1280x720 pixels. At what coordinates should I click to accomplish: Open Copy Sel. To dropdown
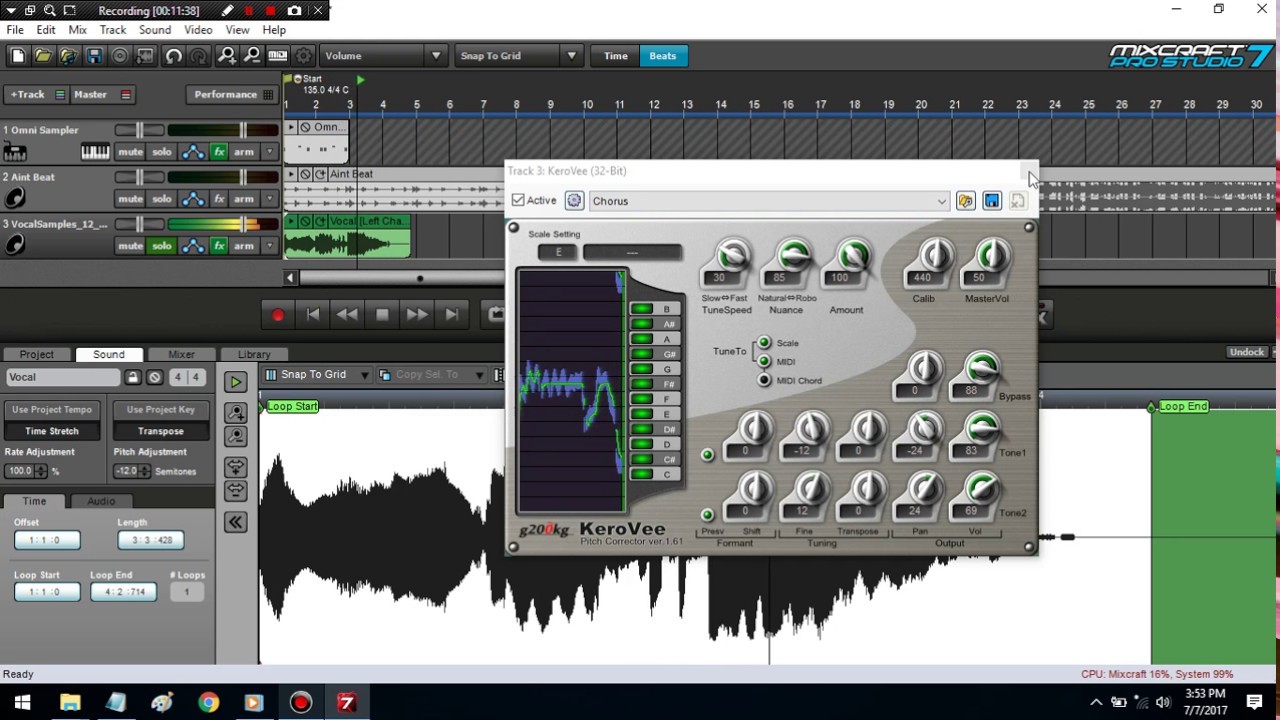(480, 375)
